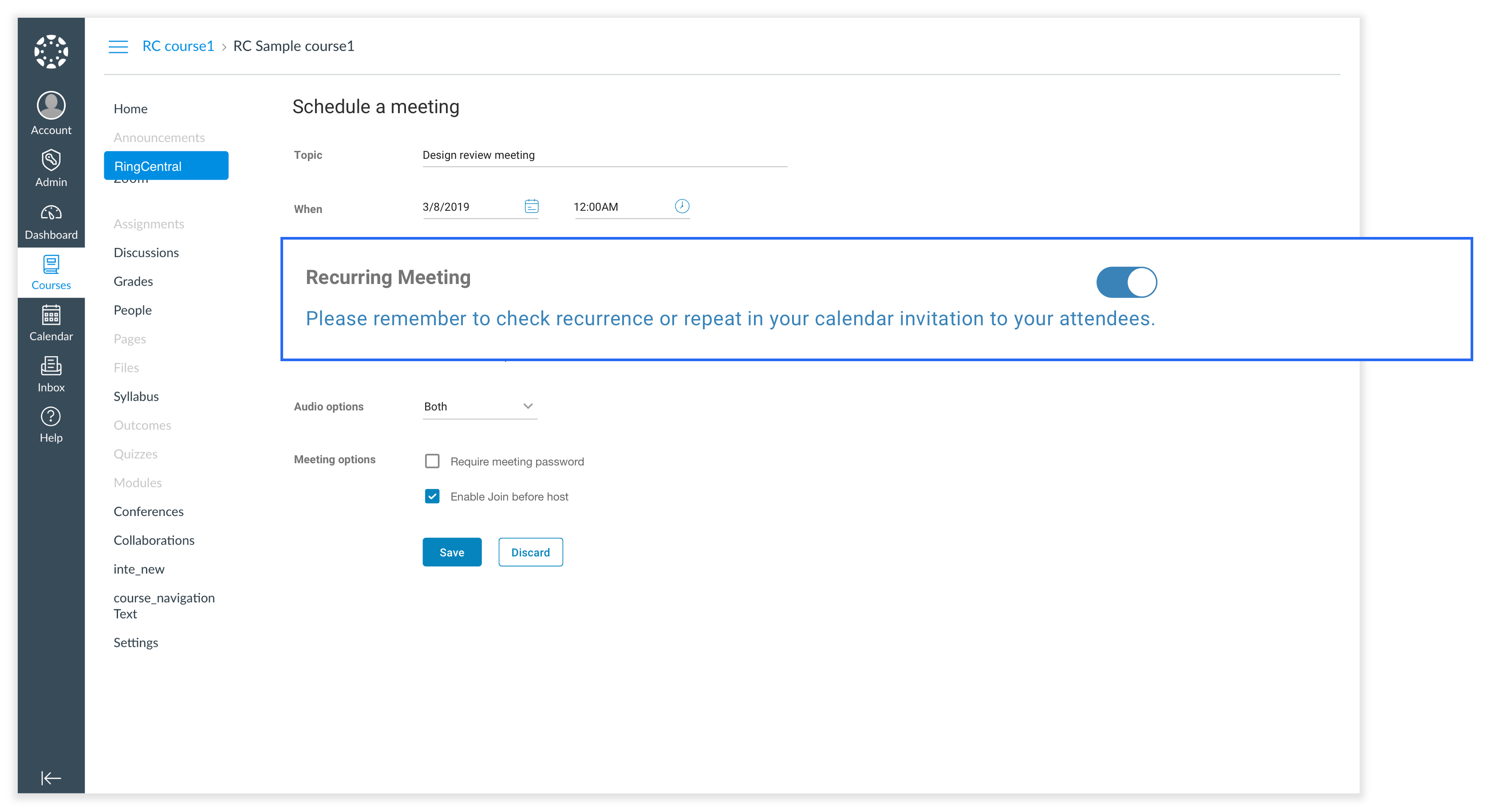1491x812 pixels.
Task: Open the Account avatar menu
Action: (x=51, y=105)
